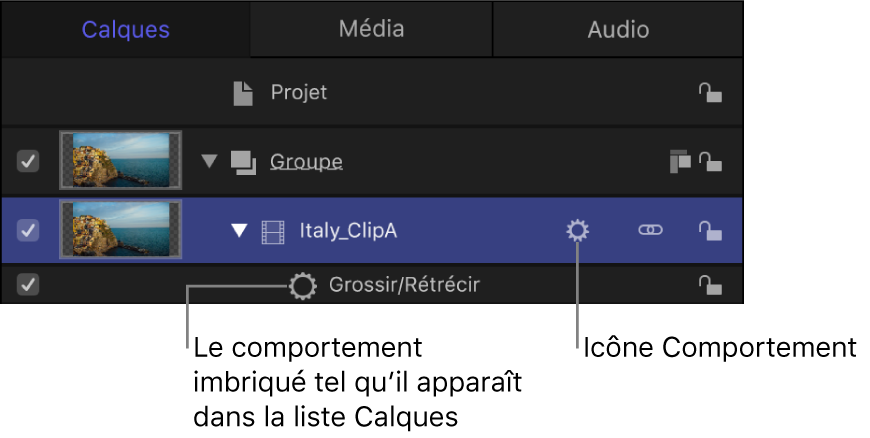Open the Audio tab

pyautogui.click(x=618, y=29)
